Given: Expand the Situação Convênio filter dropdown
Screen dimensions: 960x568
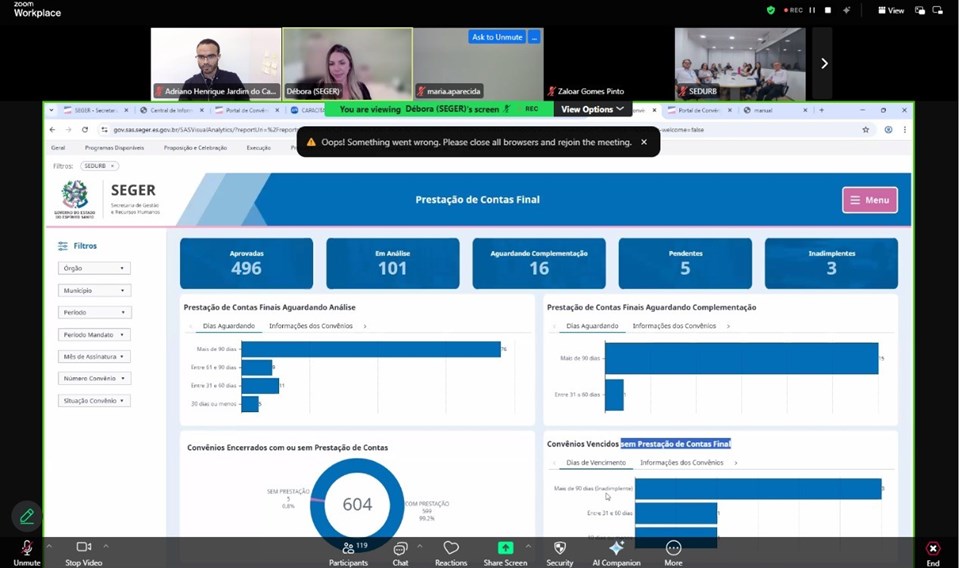Looking at the screenshot, I should pos(94,400).
